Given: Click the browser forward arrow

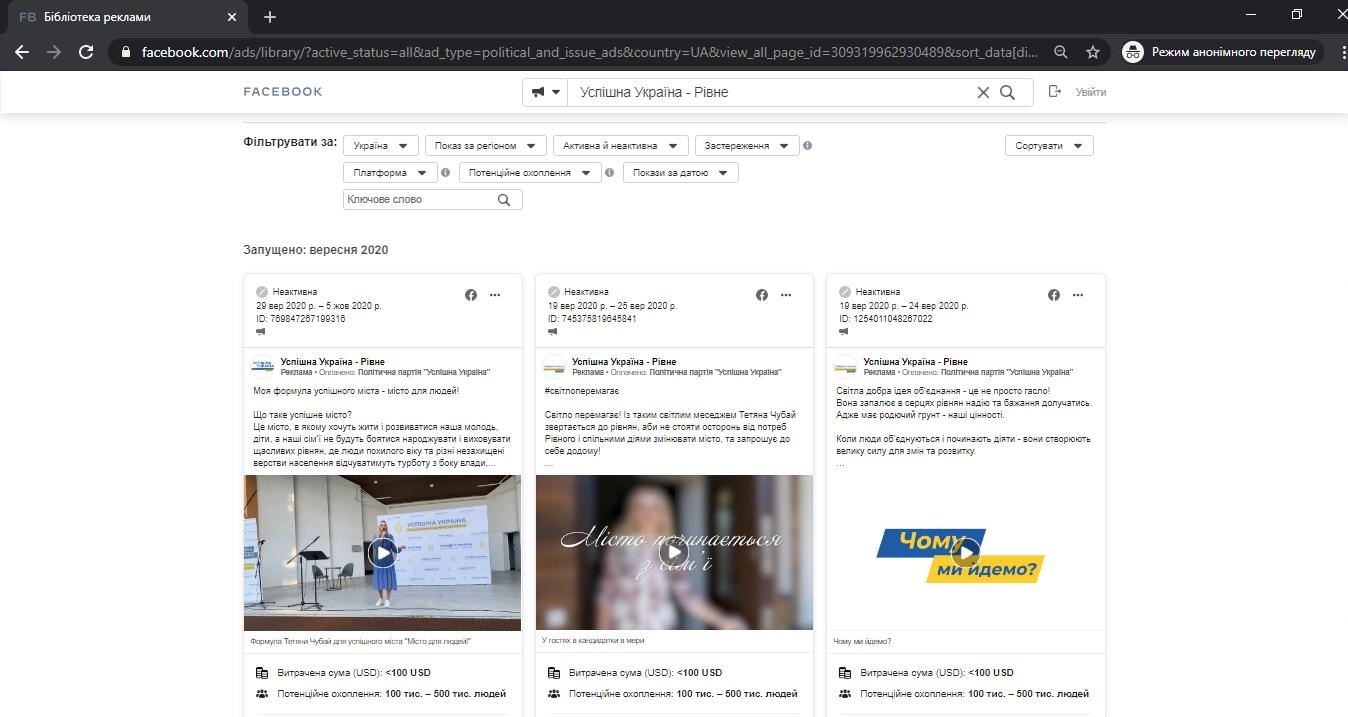Looking at the screenshot, I should [54, 52].
